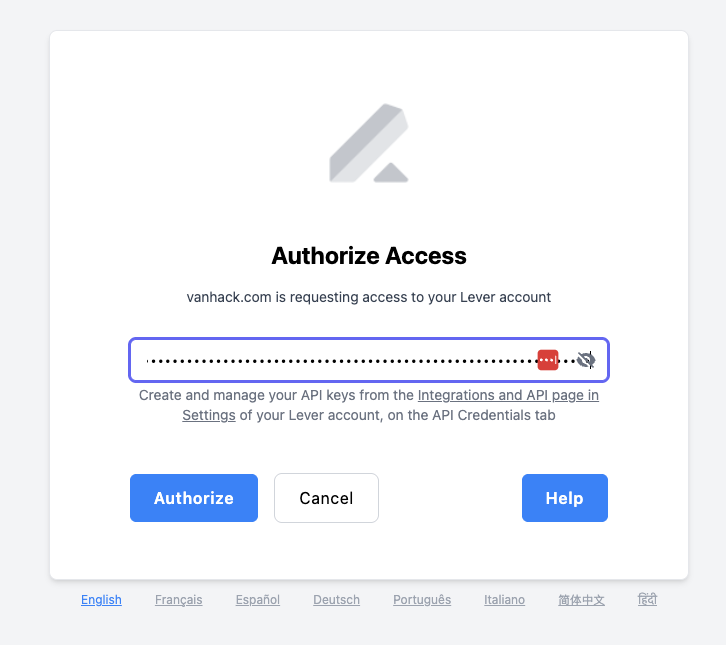Image resolution: width=726 pixels, height=645 pixels.
Task: Click the Authorize button
Action: [194, 498]
